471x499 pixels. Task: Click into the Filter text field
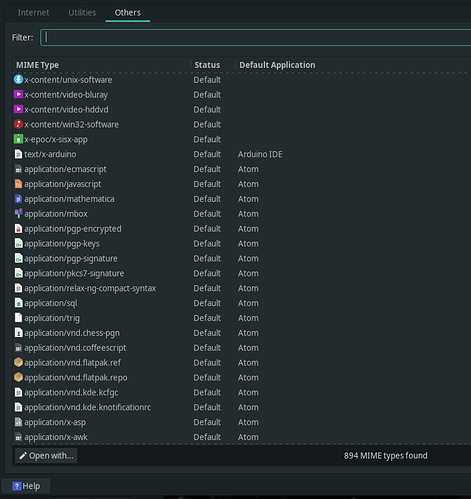[256, 37]
